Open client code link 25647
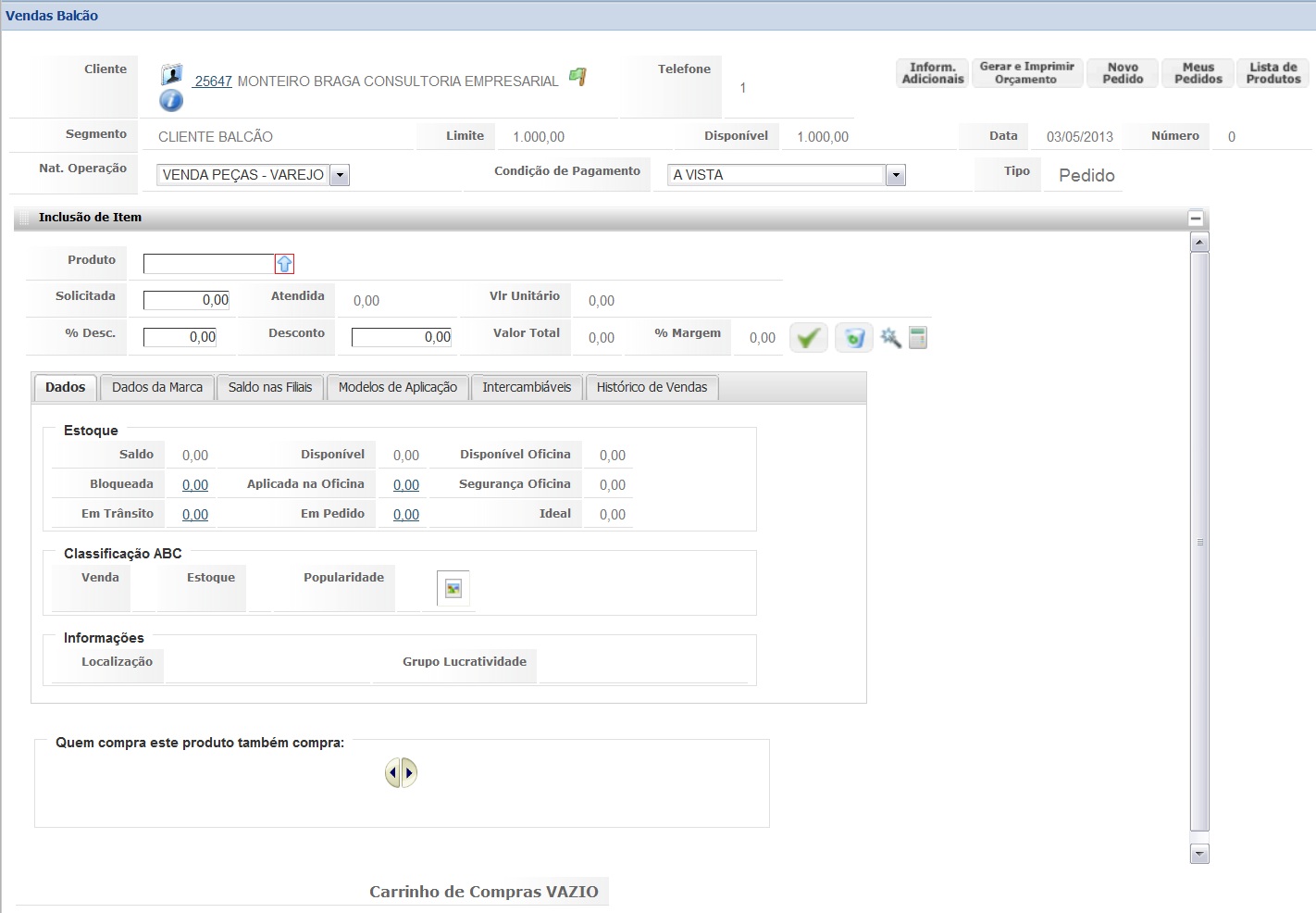 (213, 81)
